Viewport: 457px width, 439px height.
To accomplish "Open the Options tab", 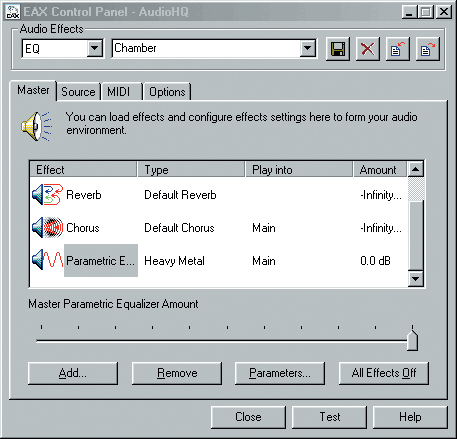I will tap(167, 92).
